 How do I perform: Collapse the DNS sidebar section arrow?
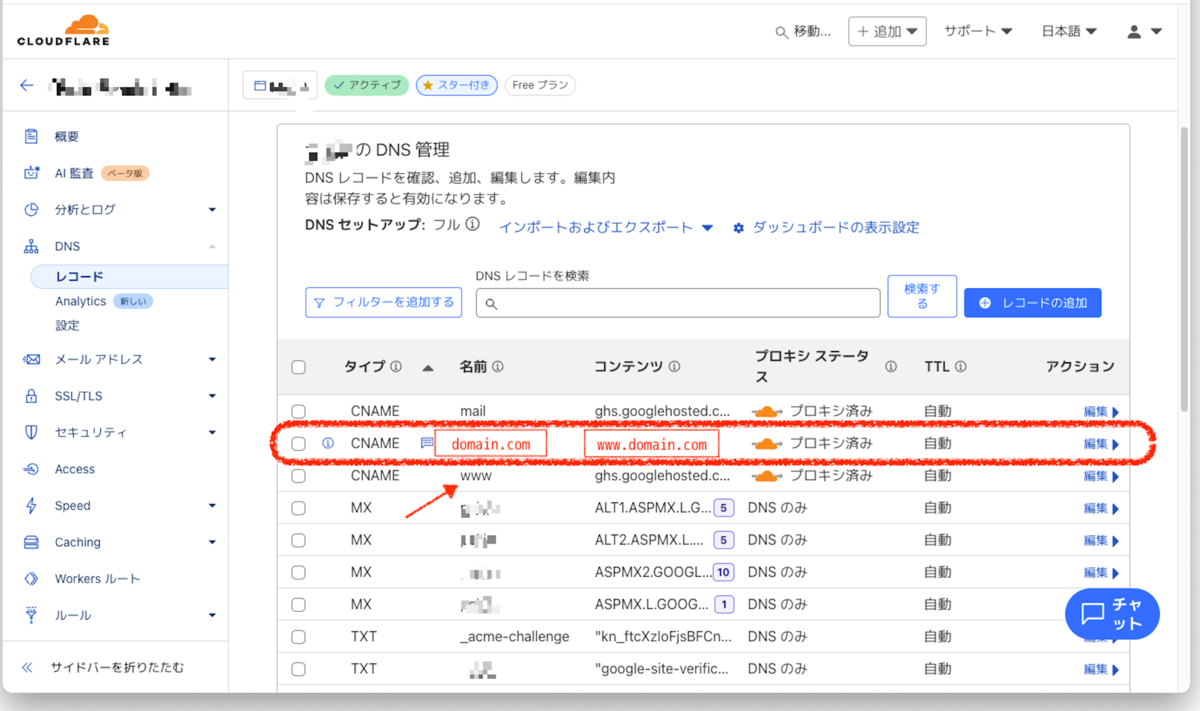pyautogui.click(x=212, y=246)
